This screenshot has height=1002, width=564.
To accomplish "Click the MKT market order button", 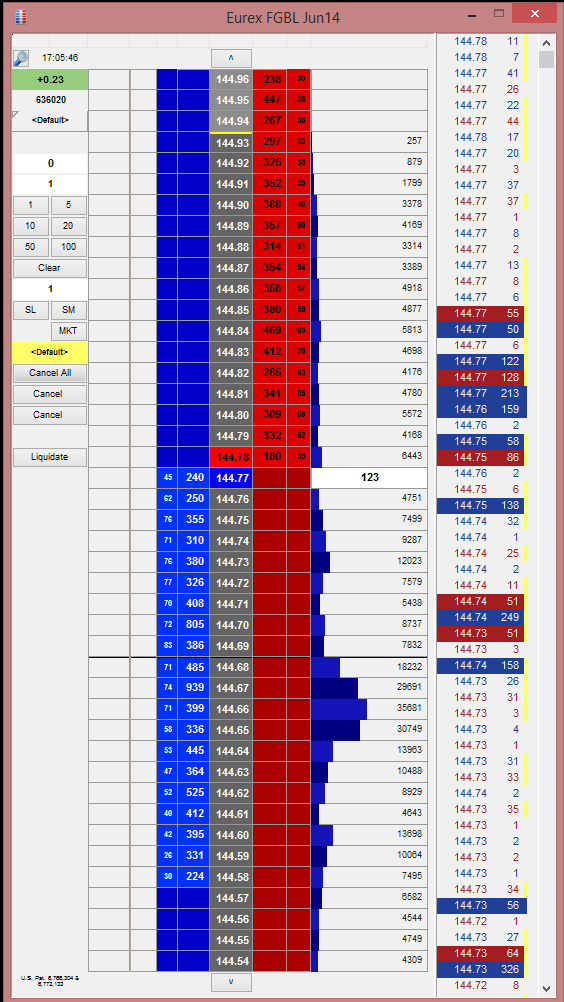I will pos(69,331).
